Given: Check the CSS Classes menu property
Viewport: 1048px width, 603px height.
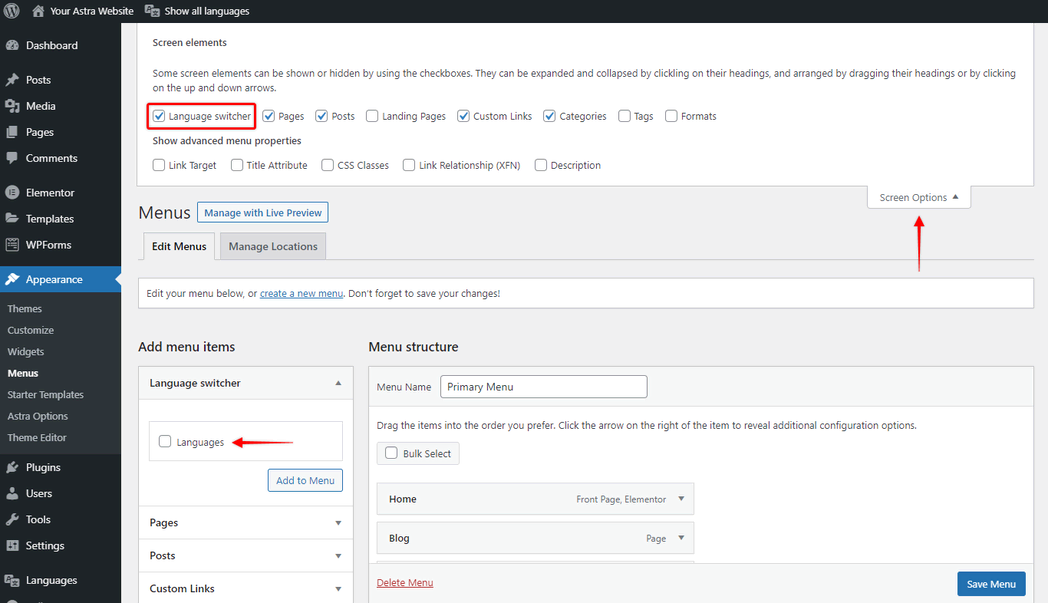Looking at the screenshot, I should click(327, 165).
